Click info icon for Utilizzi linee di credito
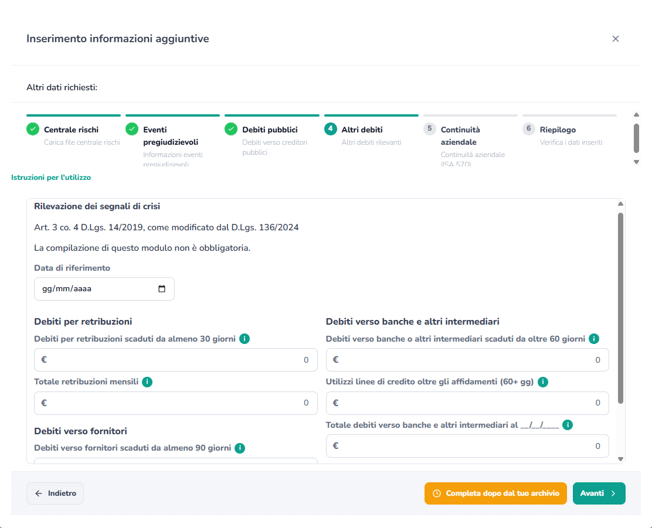The image size is (652, 528). (x=543, y=382)
